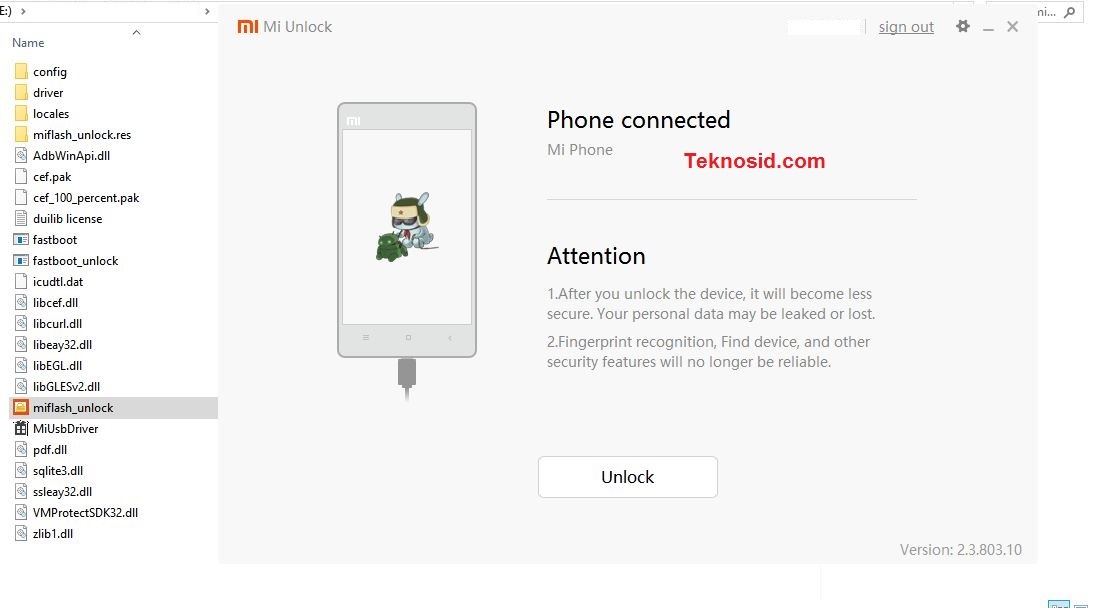Sort files by the Name column header
This screenshot has height=608, width=1096.
[28, 43]
